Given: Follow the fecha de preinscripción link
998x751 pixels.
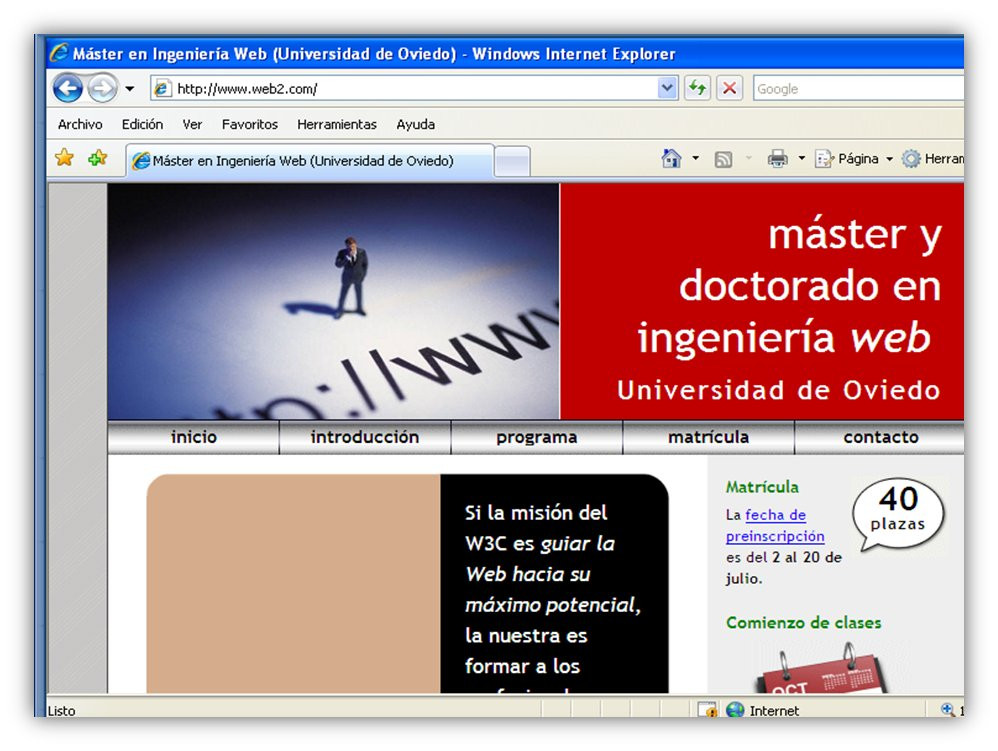Looking at the screenshot, I should coord(775,526).
